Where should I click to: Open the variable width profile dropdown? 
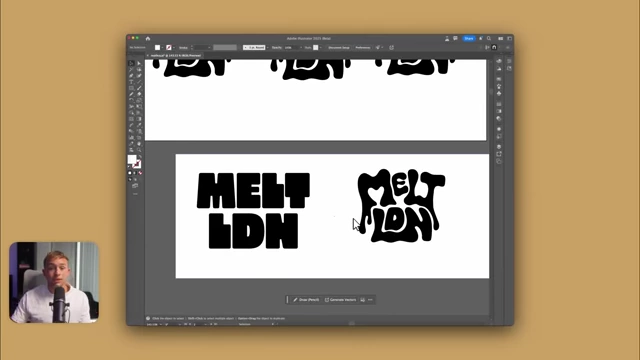[225, 48]
